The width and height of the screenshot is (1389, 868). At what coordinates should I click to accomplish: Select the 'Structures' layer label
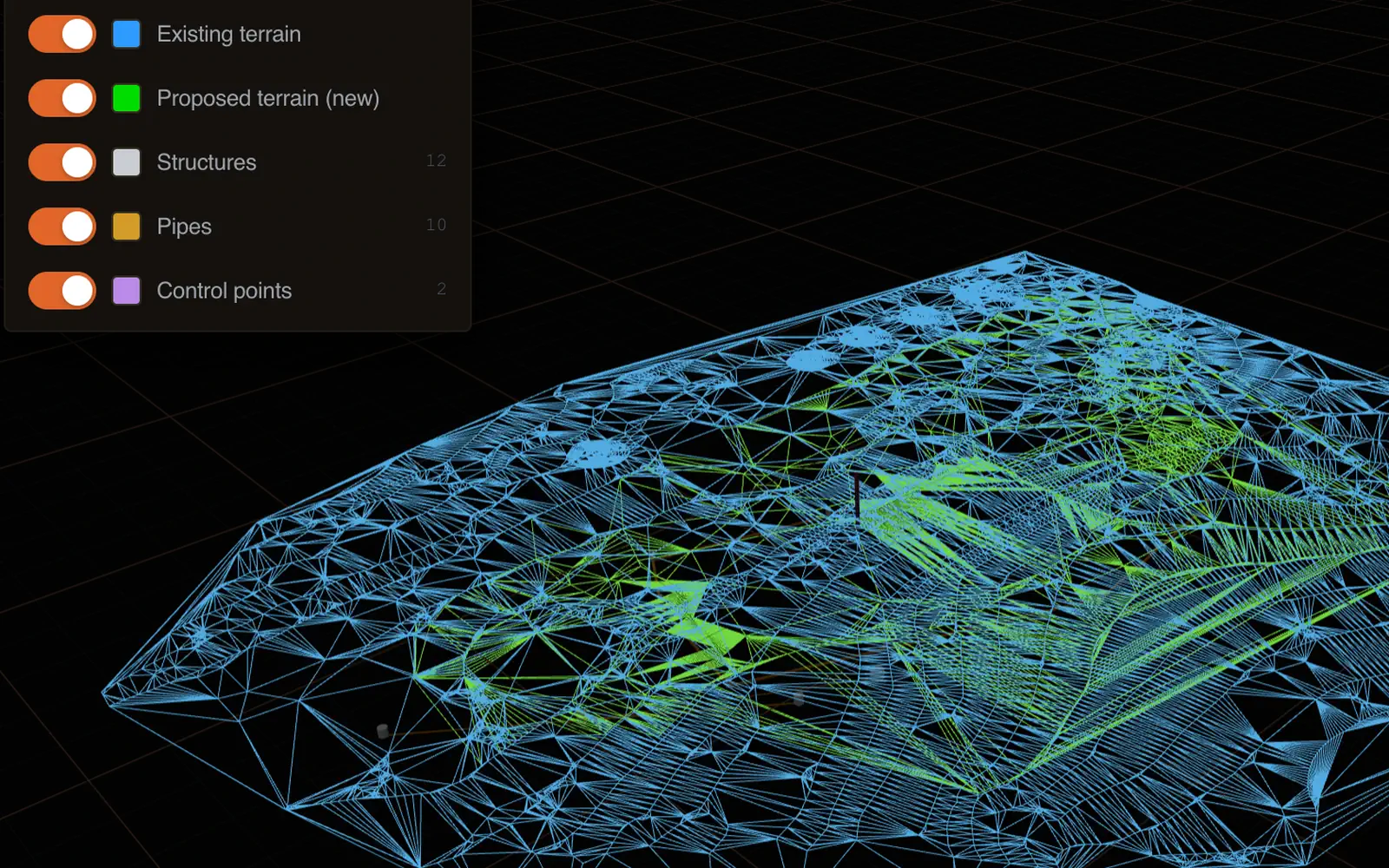point(207,162)
